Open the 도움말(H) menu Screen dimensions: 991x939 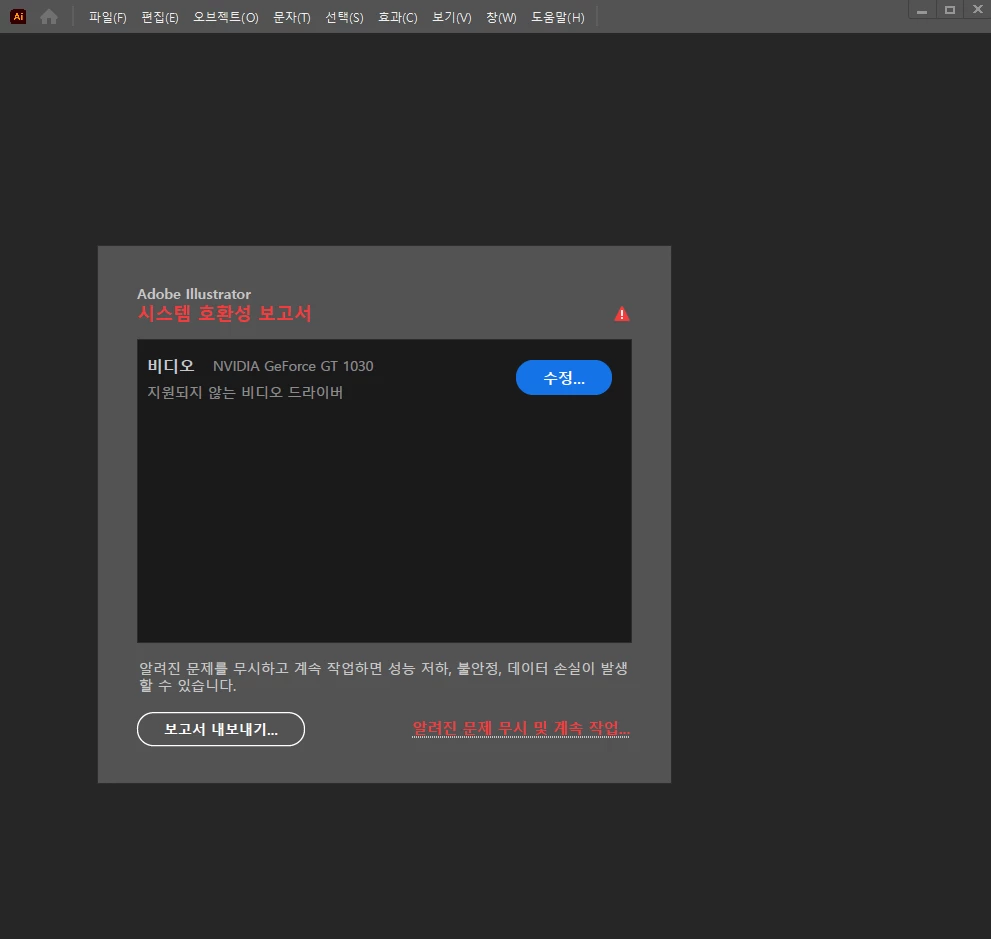tap(557, 18)
